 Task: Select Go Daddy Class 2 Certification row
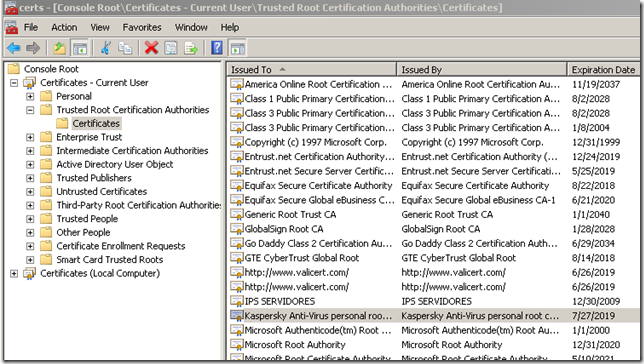point(433,243)
